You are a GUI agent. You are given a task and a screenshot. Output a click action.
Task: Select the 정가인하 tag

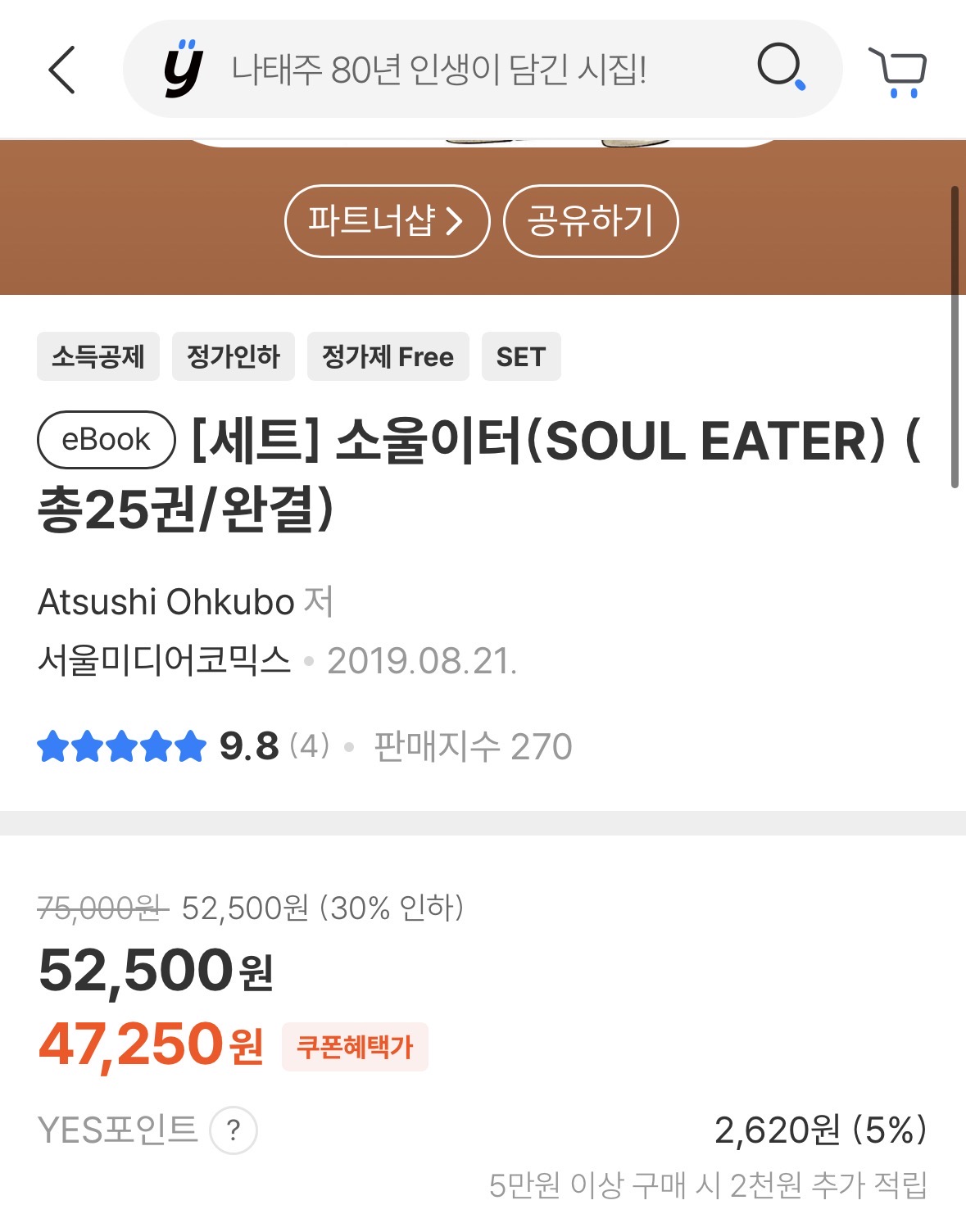tap(234, 356)
